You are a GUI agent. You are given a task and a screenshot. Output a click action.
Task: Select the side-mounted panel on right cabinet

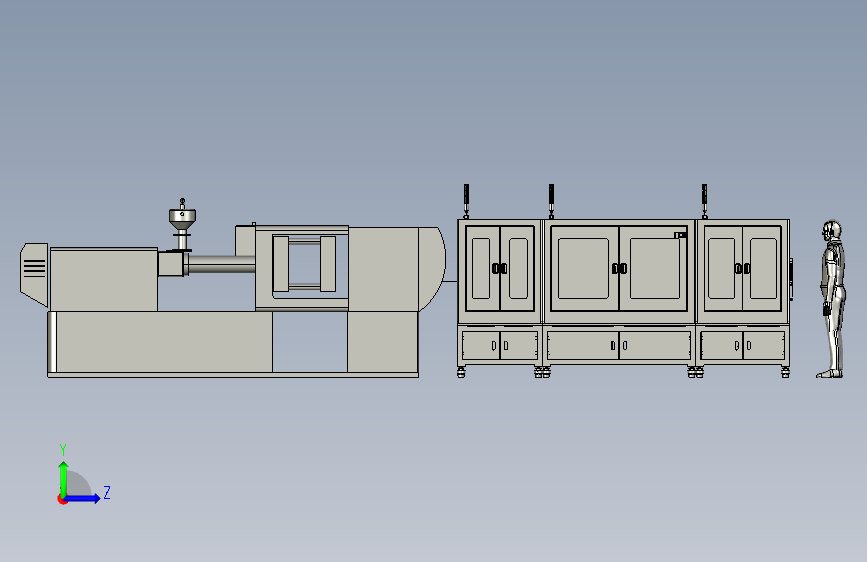pyautogui.click(x=791, y=279)
